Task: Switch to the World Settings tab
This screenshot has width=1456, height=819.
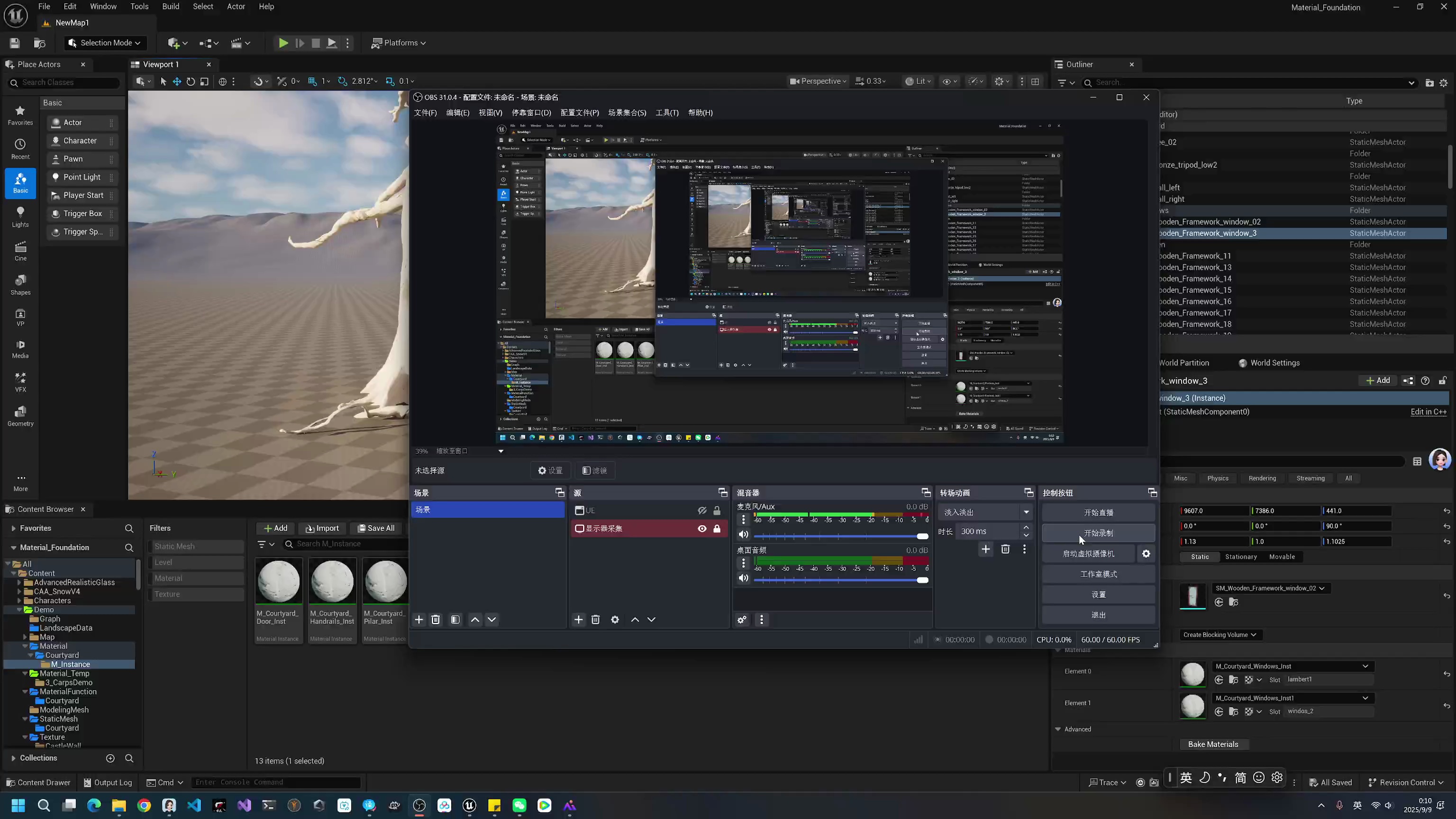Action: pyautogui.click(x=1269, y=364)
